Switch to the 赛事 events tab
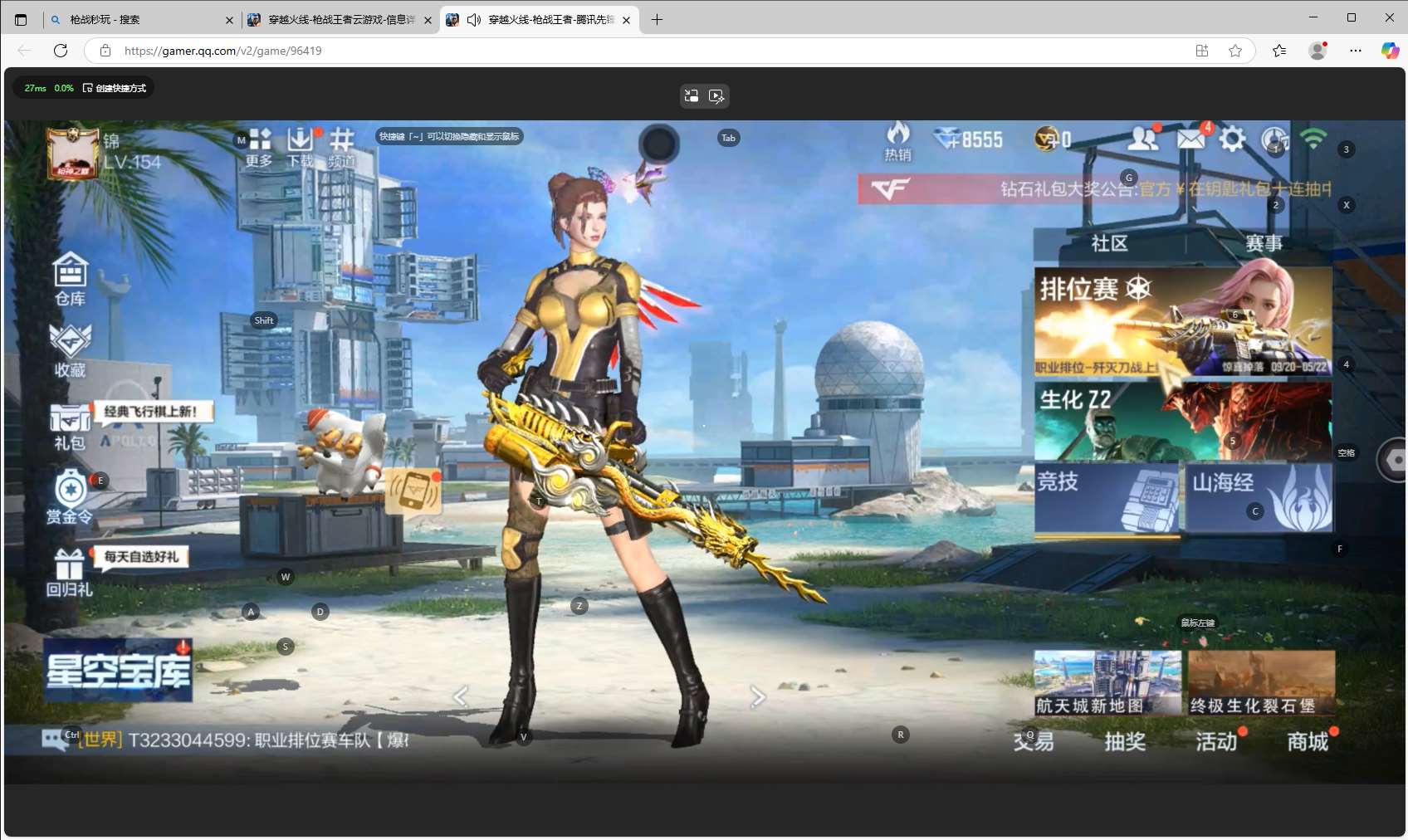The width and height of the screenshot is (1408, 840). click(x=1263, y=243)
